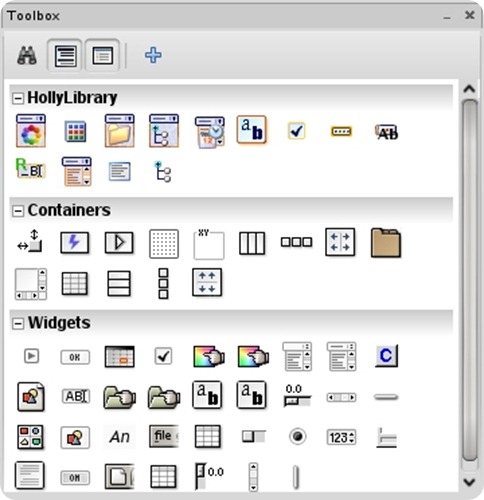484x500 pixels.
Task: Select the horizontal scrollbar widget
Action: tap(341, 397)
